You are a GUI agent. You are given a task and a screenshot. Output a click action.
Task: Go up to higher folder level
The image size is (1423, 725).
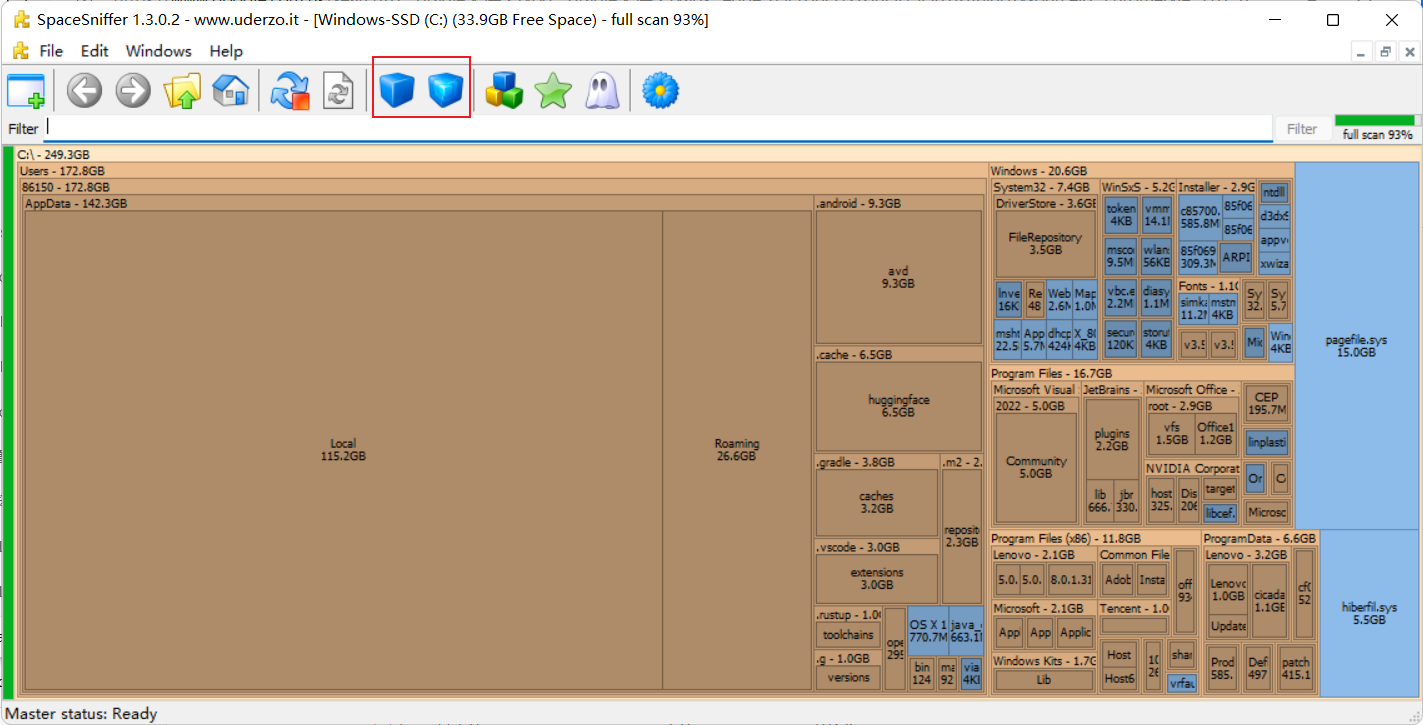182,92
